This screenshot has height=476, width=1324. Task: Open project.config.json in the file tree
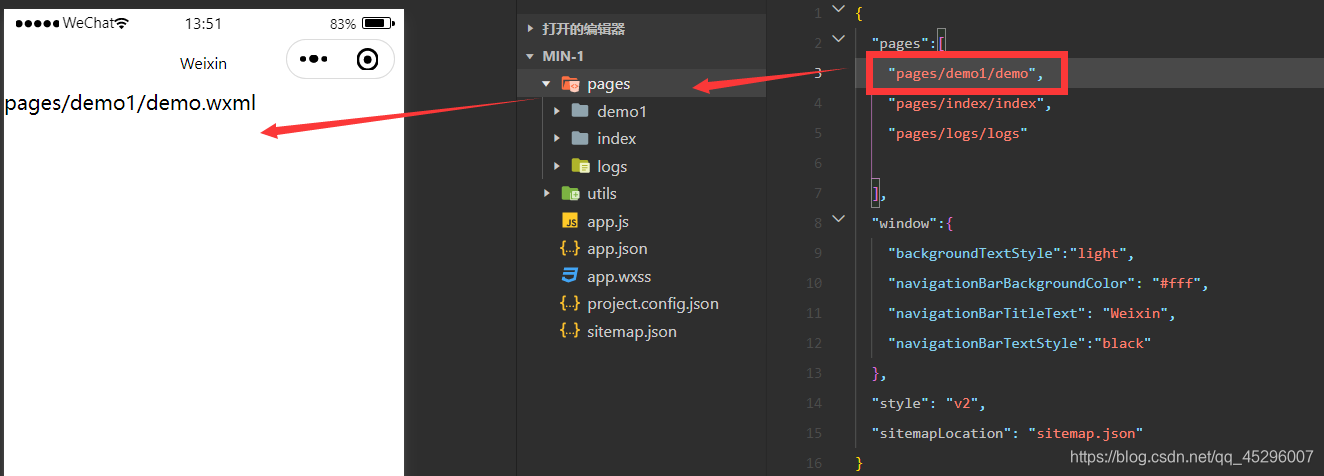[653, 304]
